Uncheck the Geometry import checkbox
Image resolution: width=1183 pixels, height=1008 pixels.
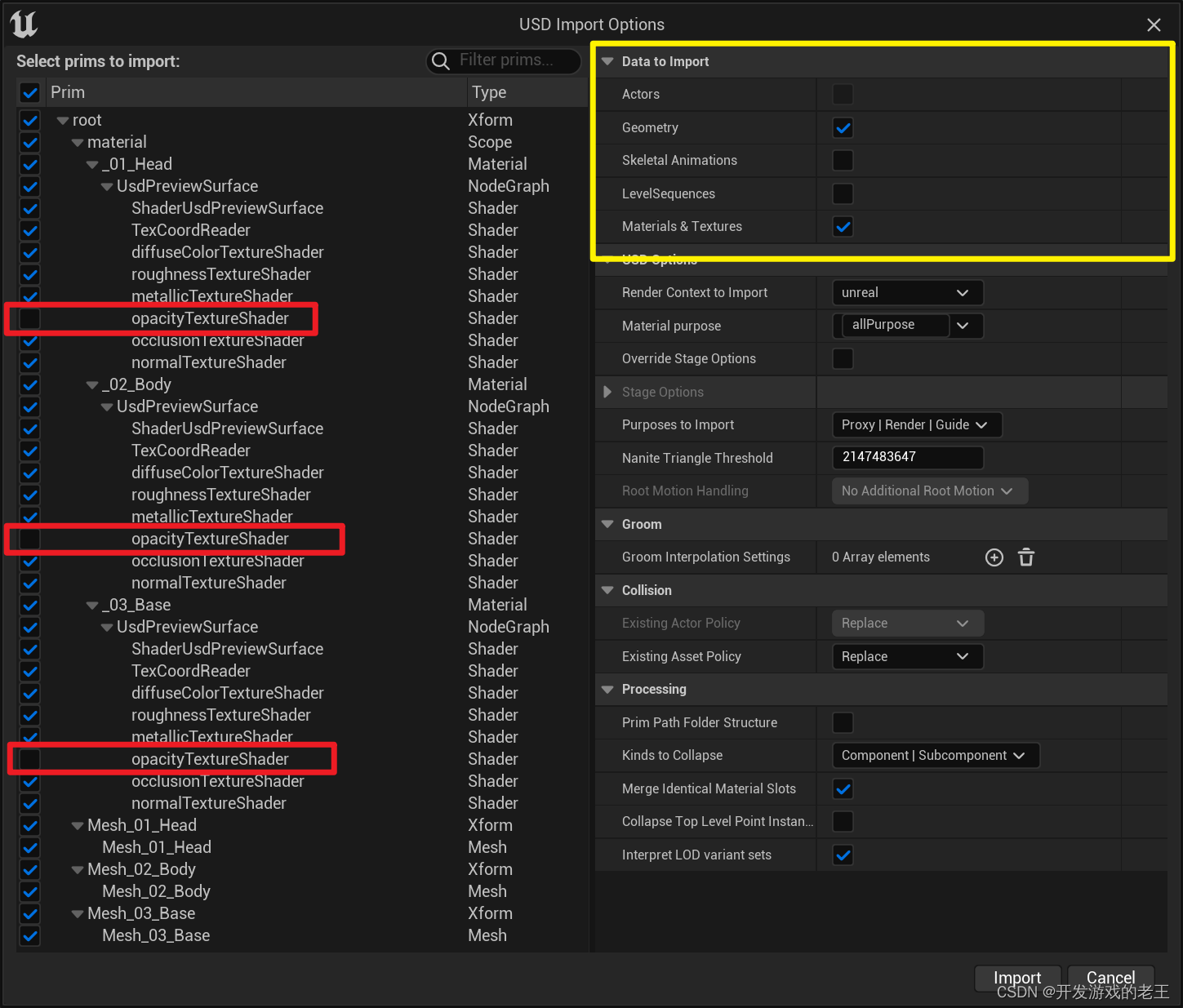point(843,128)
